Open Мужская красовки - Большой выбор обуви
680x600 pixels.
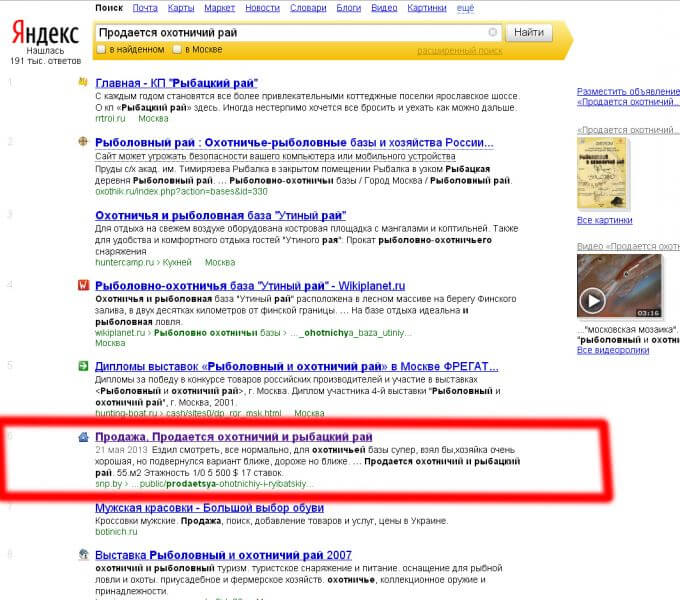pyautogui.click(x=209, y=508)
